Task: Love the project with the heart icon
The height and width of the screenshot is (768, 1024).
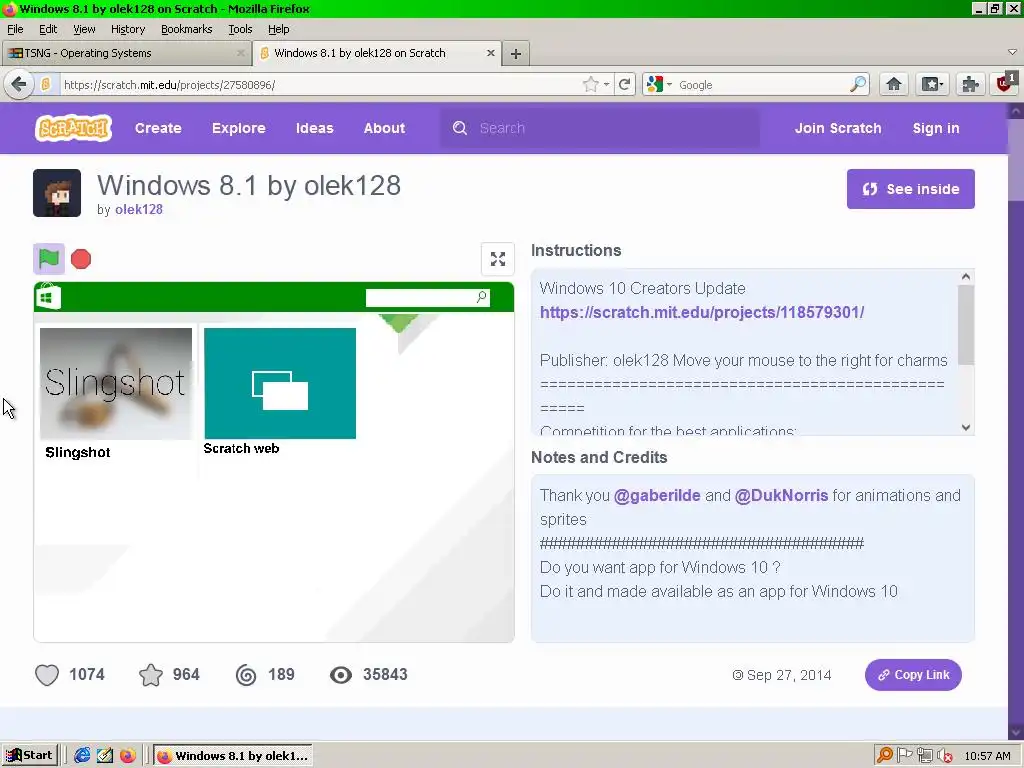Action: click(x=47, y=675)
